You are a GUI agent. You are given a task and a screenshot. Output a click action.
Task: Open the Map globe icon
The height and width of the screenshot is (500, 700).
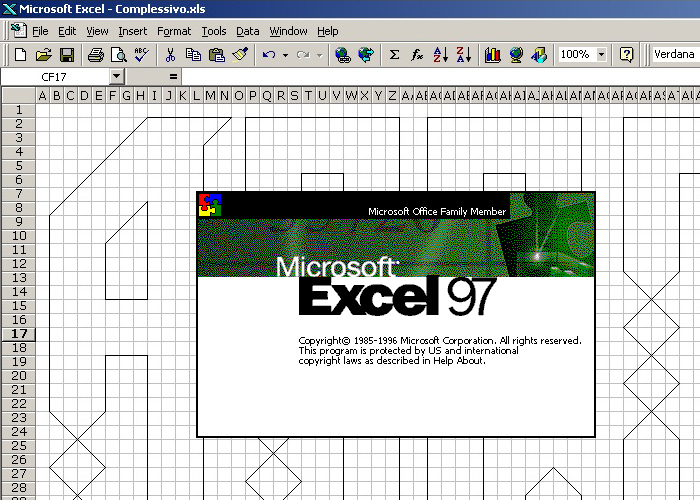tap(516, 55)
